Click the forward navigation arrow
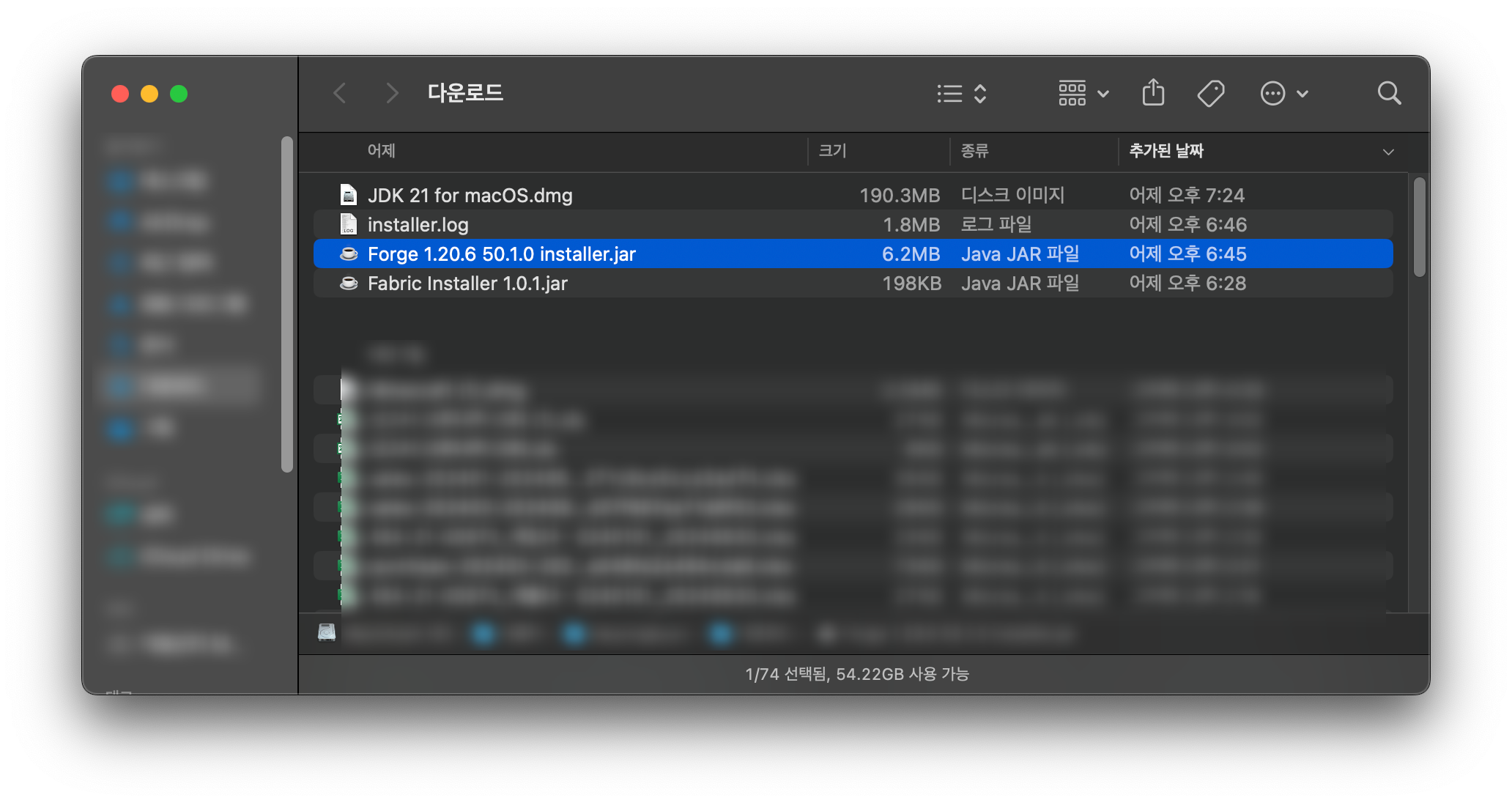Screen dimensions: 1512x803 (392, 93)
